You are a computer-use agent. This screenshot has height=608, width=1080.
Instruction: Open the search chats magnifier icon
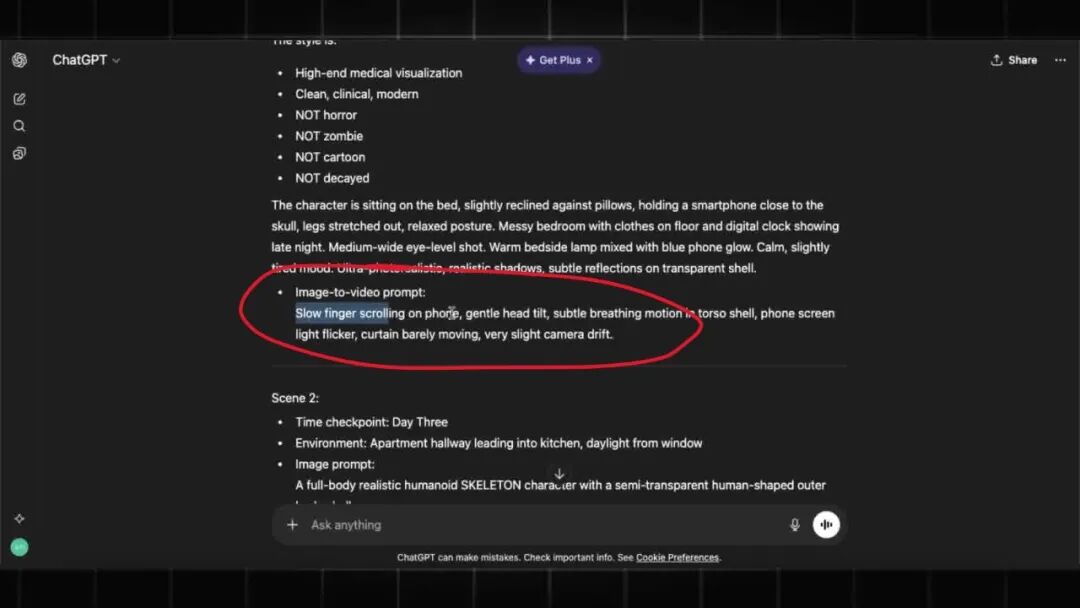[x=19, y=126]
